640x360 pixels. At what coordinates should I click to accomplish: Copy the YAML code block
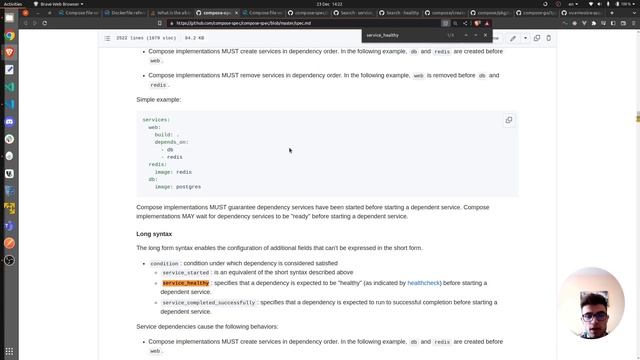click(x=509, y=120)
